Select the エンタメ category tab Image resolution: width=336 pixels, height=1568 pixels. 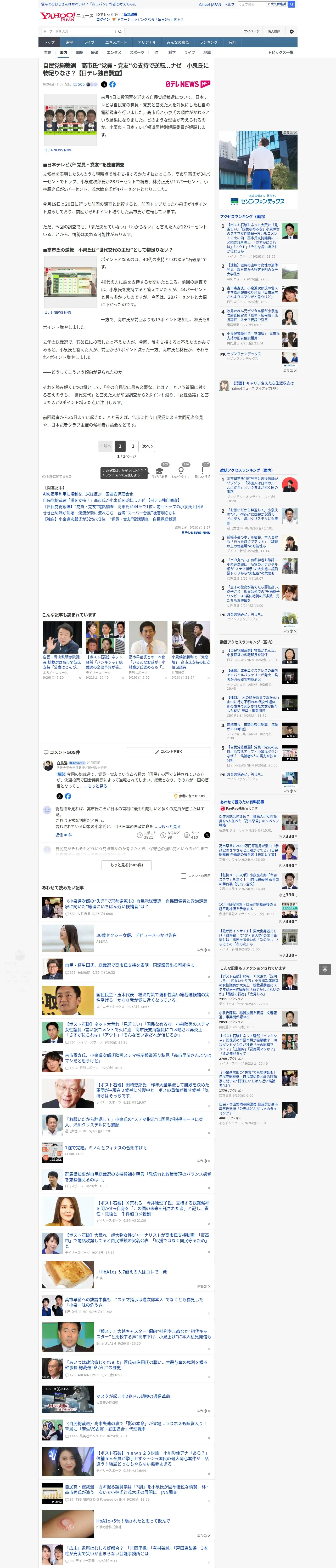tap(114, 52)
